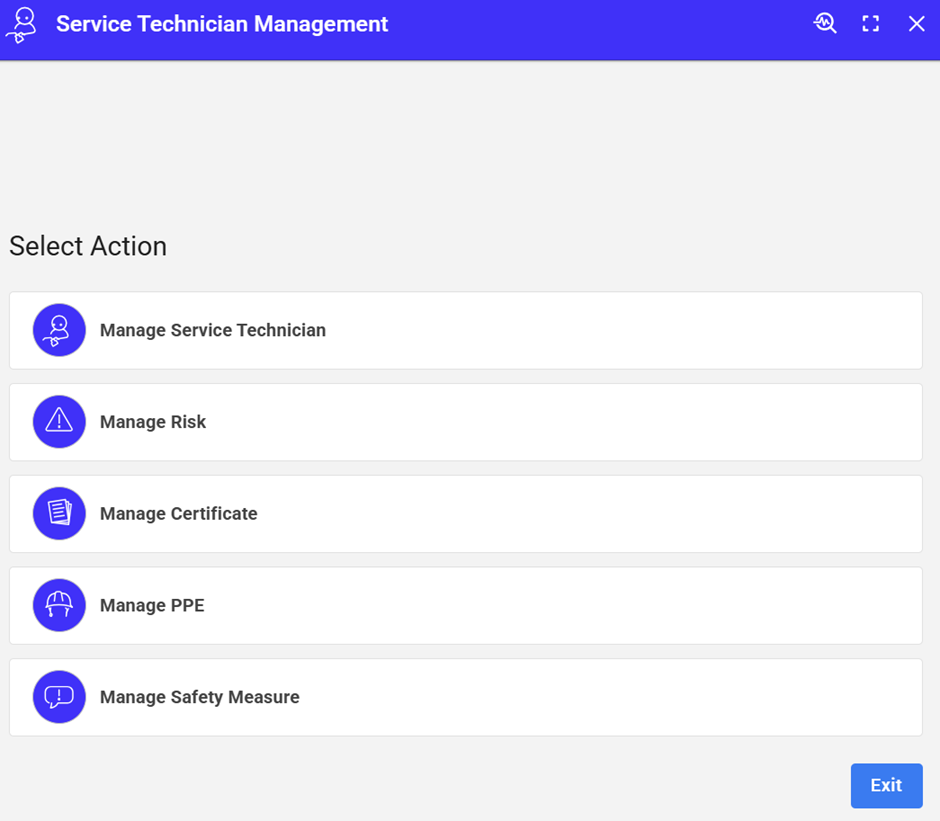Open the Manage PPE text label
Viewport: 940px width, 821px height.
152,605
